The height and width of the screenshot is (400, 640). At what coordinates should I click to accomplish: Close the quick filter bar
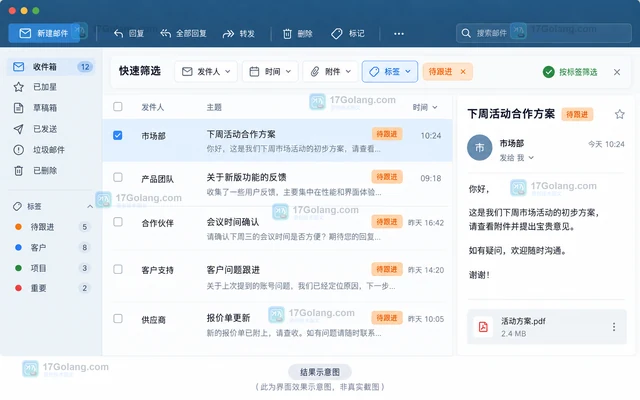[x=617, y=72]
